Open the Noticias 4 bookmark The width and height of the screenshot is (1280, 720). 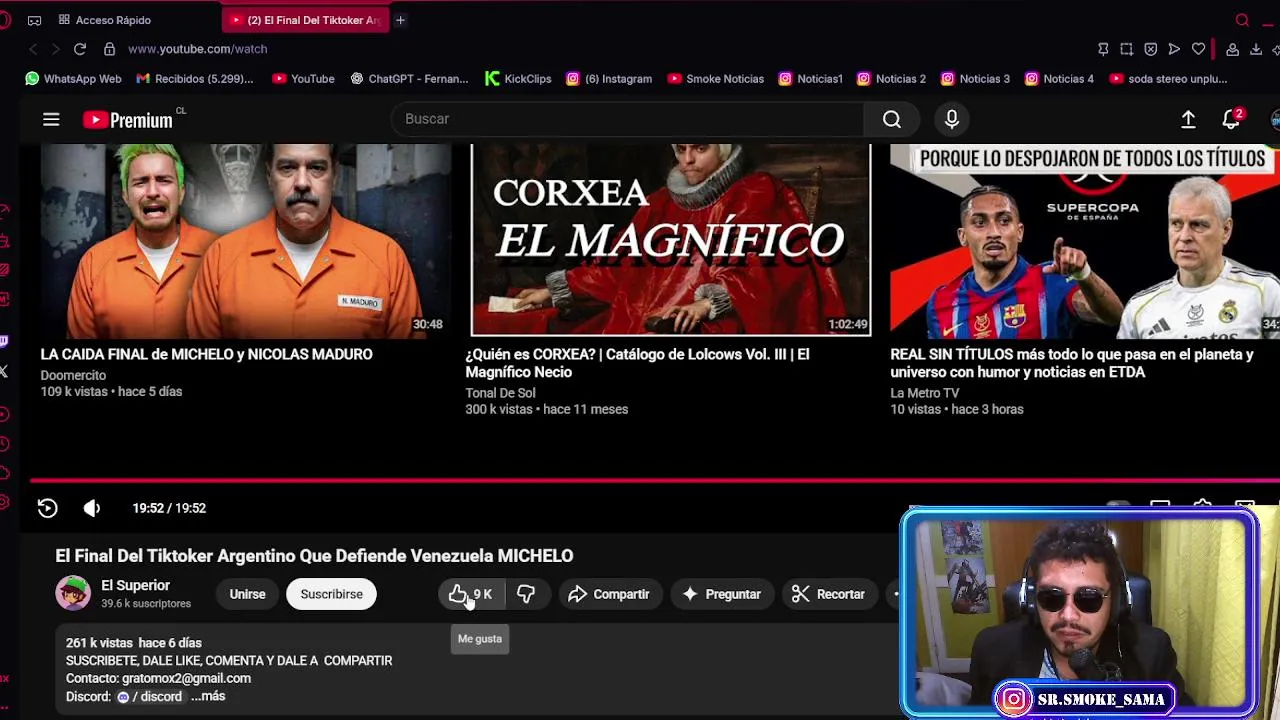1060,78
